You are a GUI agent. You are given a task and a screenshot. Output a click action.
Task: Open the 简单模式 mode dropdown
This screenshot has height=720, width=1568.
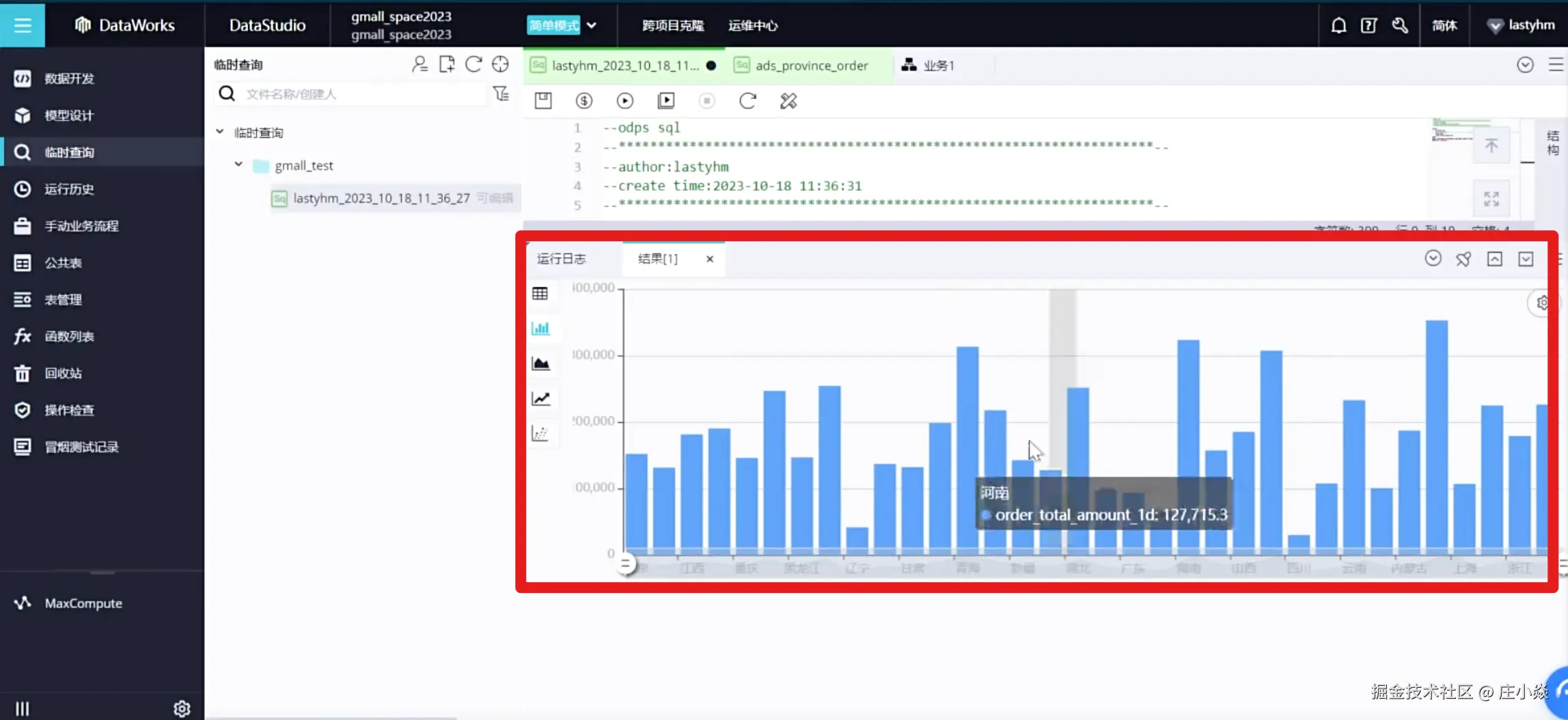point(563,25)
